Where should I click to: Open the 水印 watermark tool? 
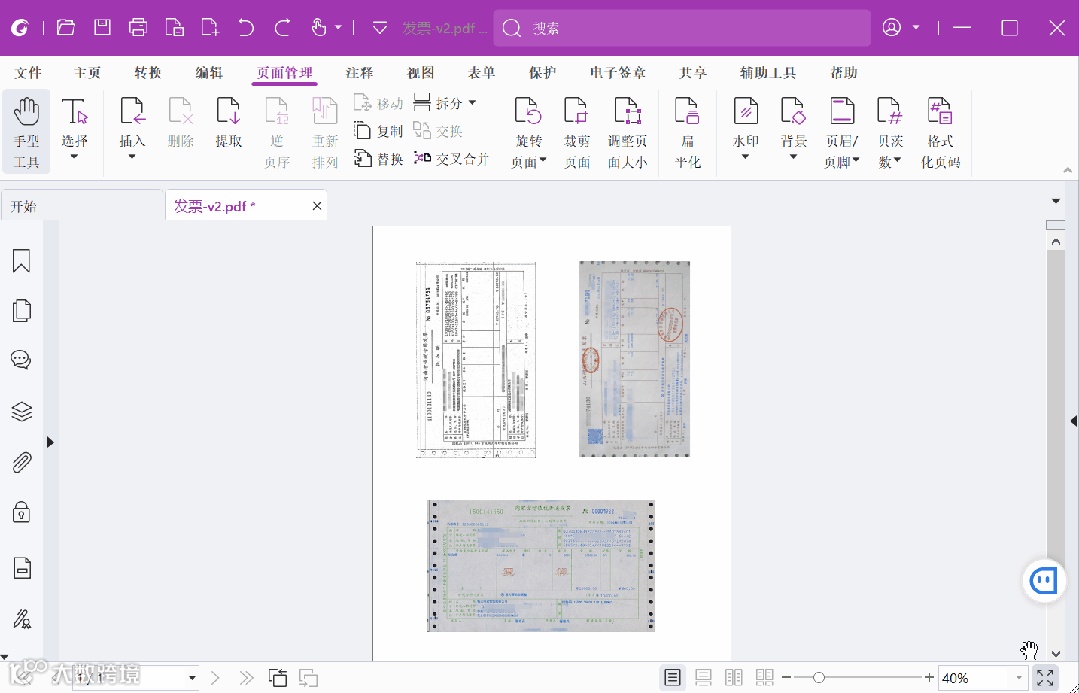[x=745, y=129]
